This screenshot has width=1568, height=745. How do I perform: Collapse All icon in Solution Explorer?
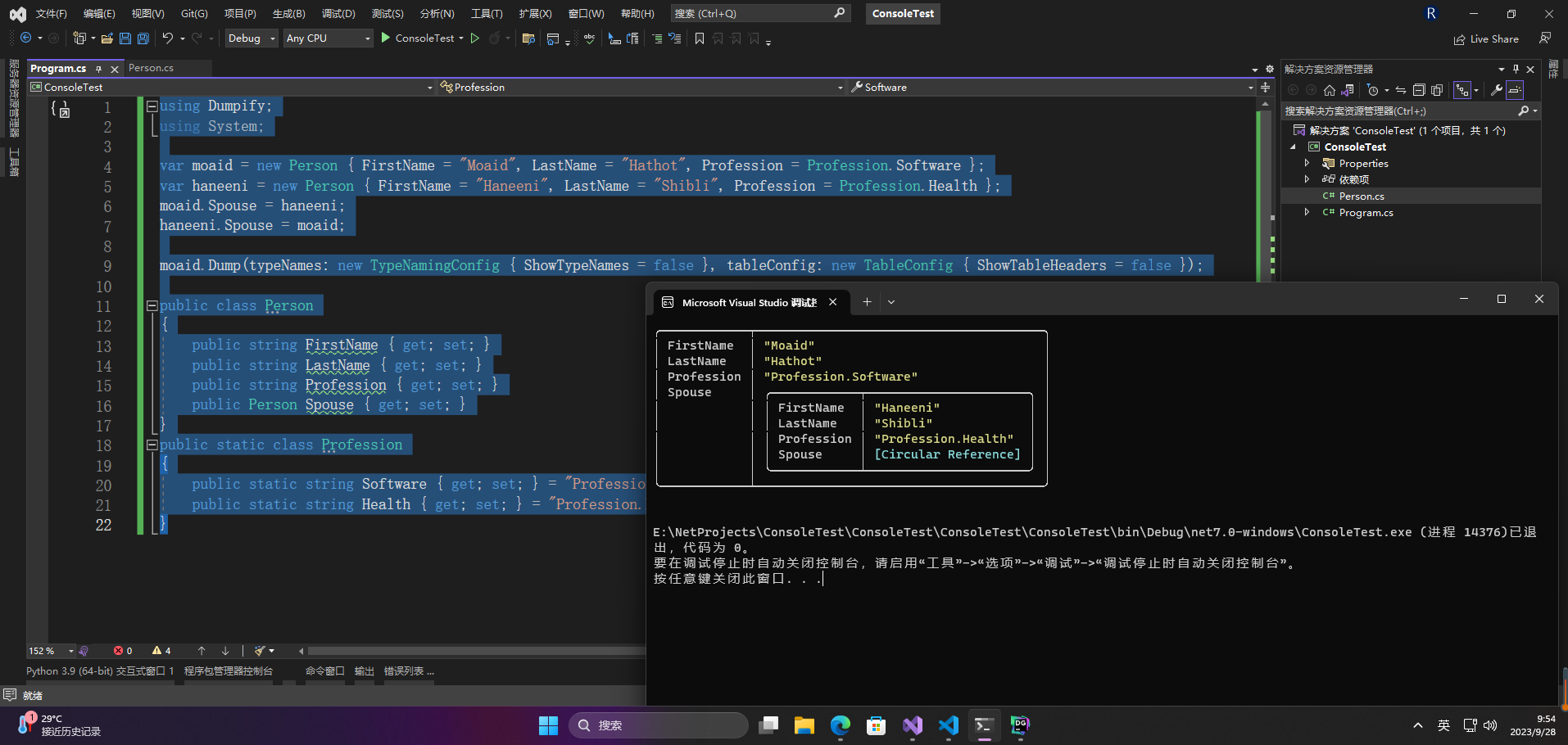(1419, 90)
